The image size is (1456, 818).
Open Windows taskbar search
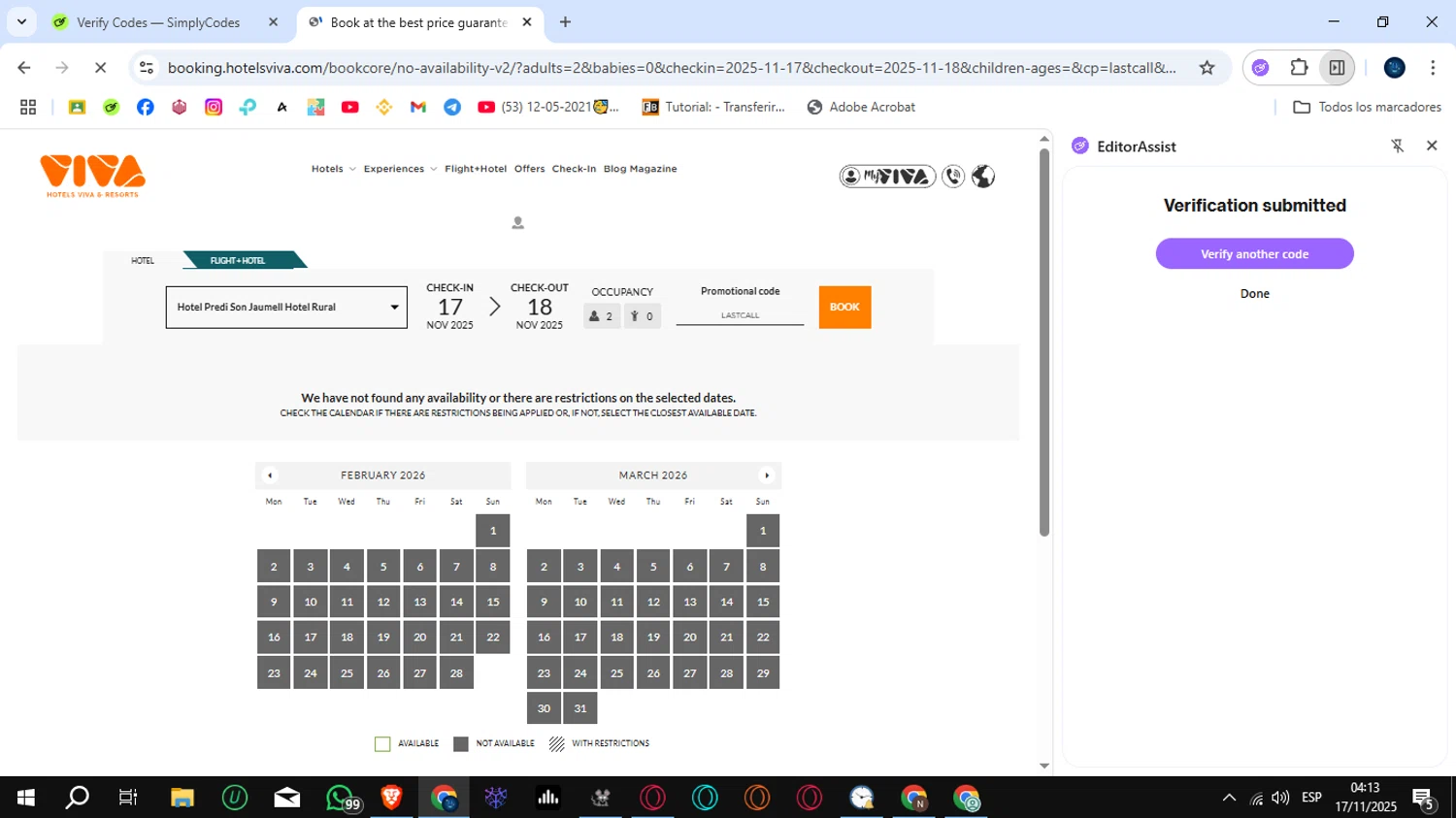[x=77, y=798]
